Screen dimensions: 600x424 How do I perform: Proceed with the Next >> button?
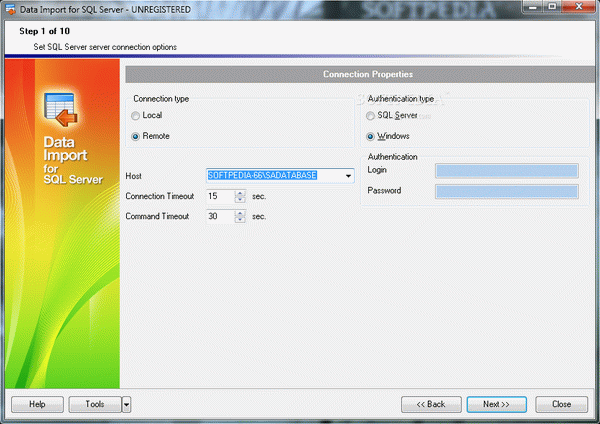[497, 404]
